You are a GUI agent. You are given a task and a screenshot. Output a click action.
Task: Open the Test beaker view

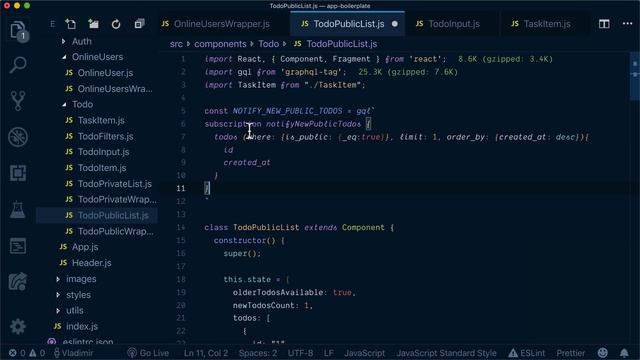tap(18, 209)
